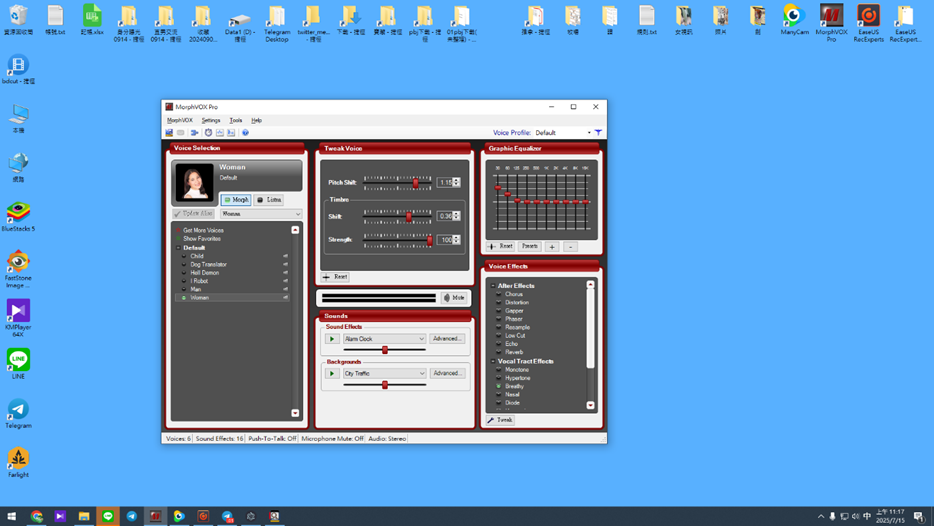Click the Voice Effects list scroll-down arrow
Screen dimensions: 934x526
(x=590, y=405)
